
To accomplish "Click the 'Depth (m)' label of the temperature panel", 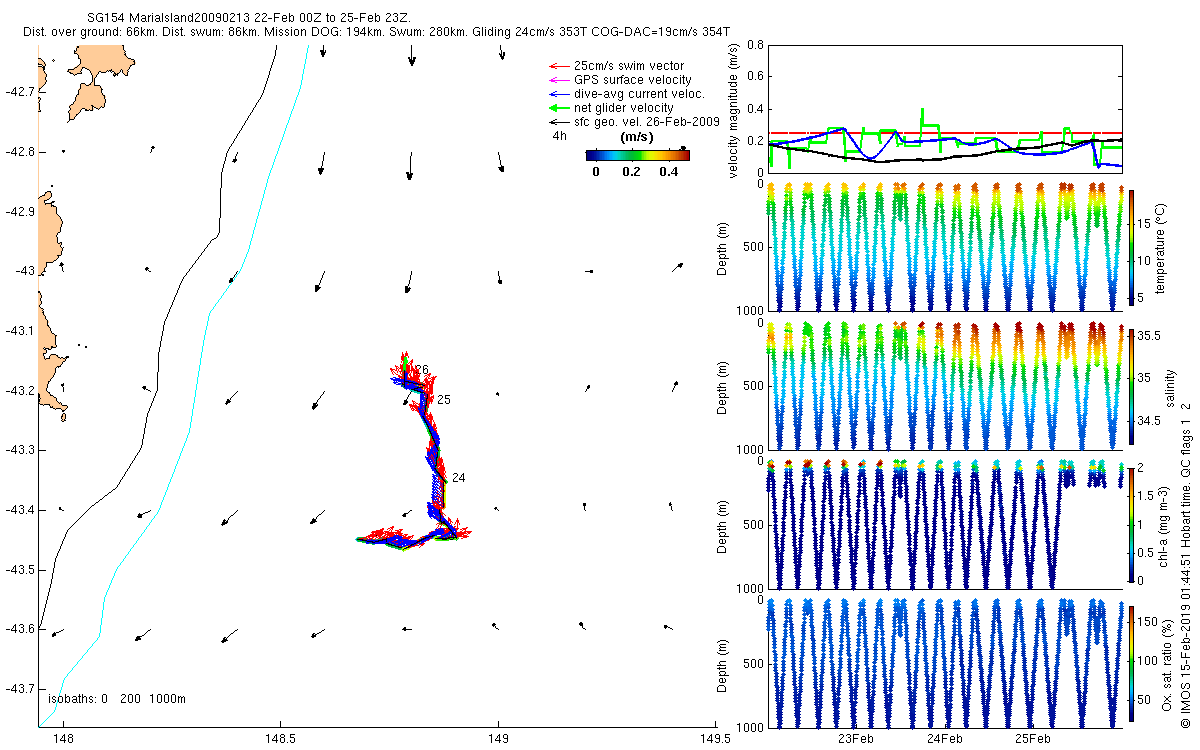I will click(x=722, y=247).
